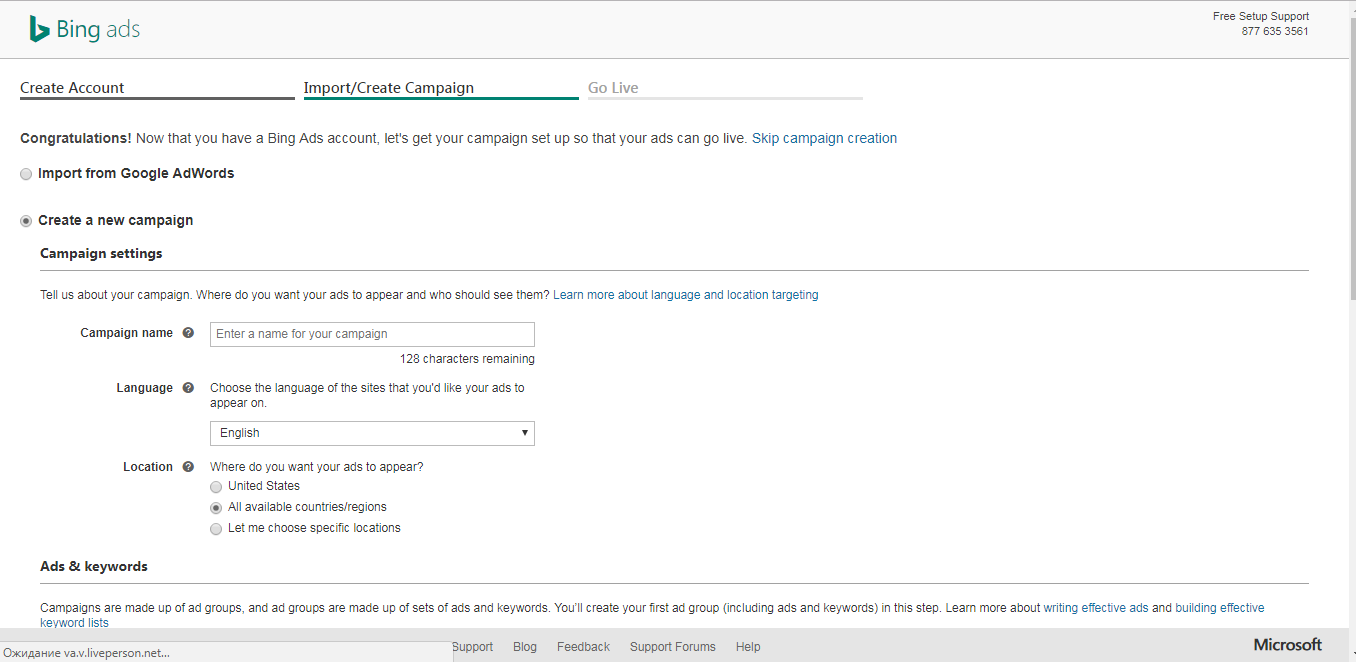Click help icon next to Language
The image size is (1356, 662).
(188, 388)
